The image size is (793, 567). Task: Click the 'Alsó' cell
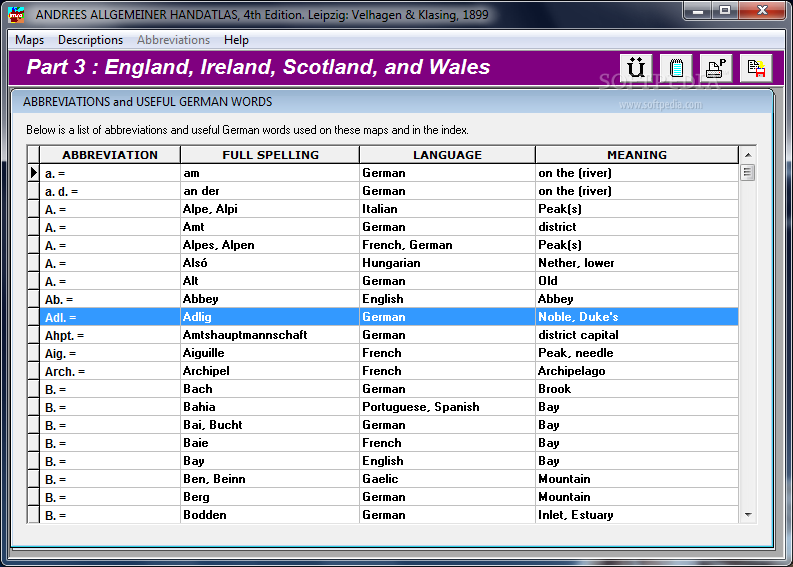tap(270, 263)
